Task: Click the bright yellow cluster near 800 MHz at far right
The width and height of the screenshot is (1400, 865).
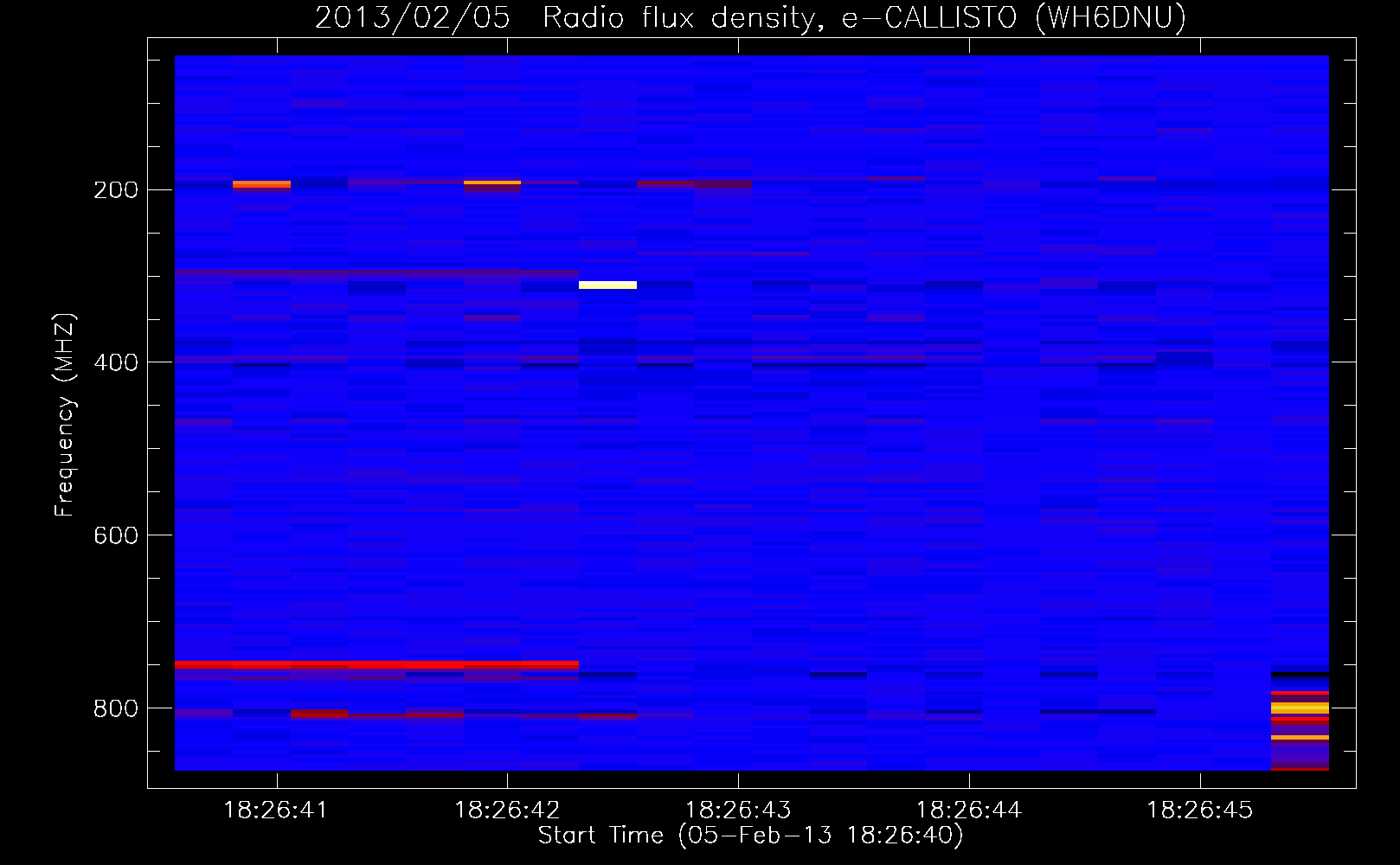Action: pyautogui.click(x=1300, y=708)
